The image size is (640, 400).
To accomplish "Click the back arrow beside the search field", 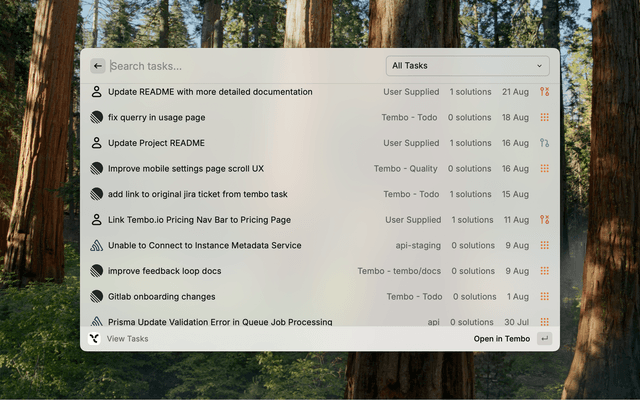I will (97, 66).
